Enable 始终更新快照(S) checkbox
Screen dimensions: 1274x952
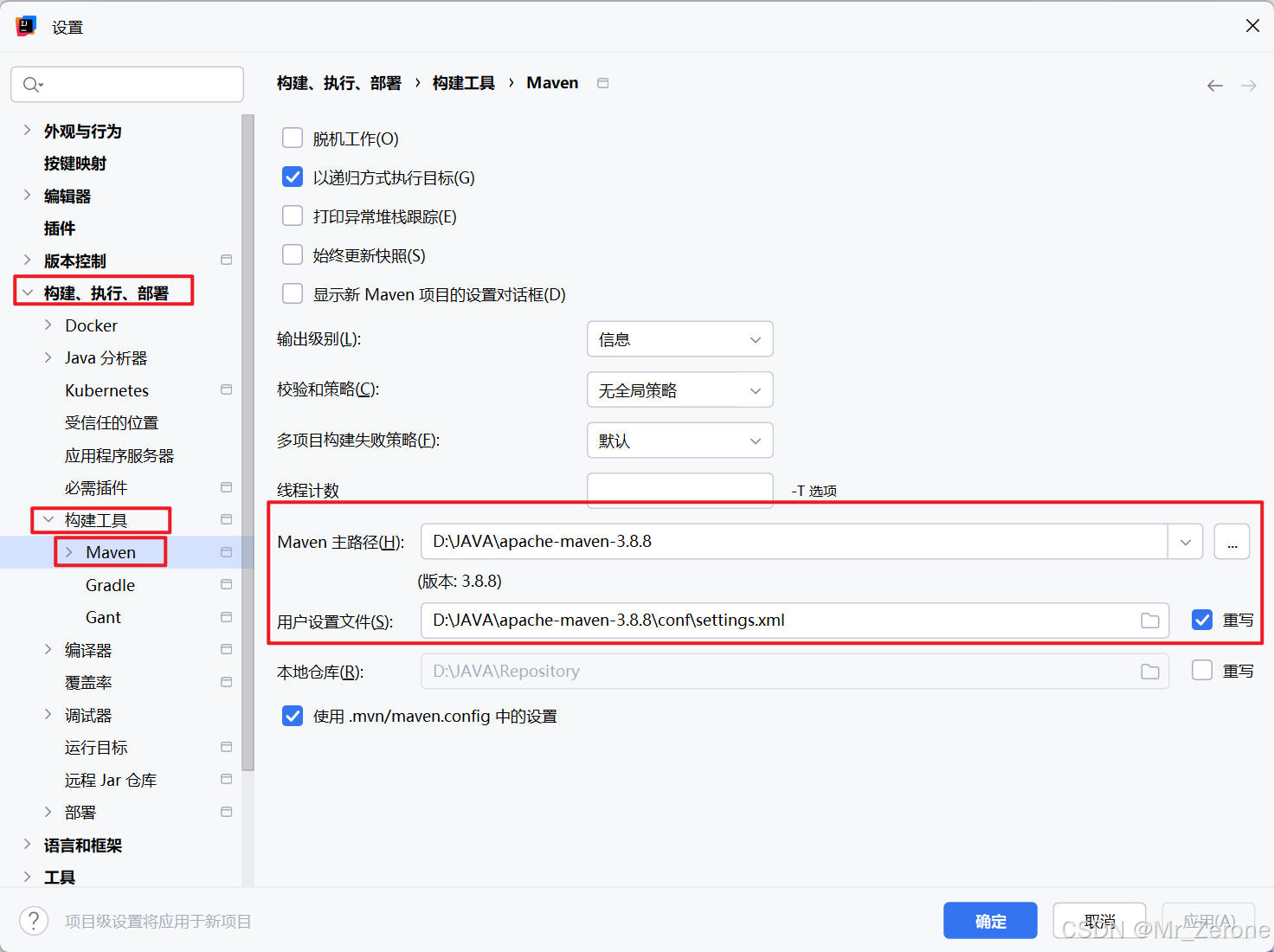pyautogui.click(x=293, y=254)
